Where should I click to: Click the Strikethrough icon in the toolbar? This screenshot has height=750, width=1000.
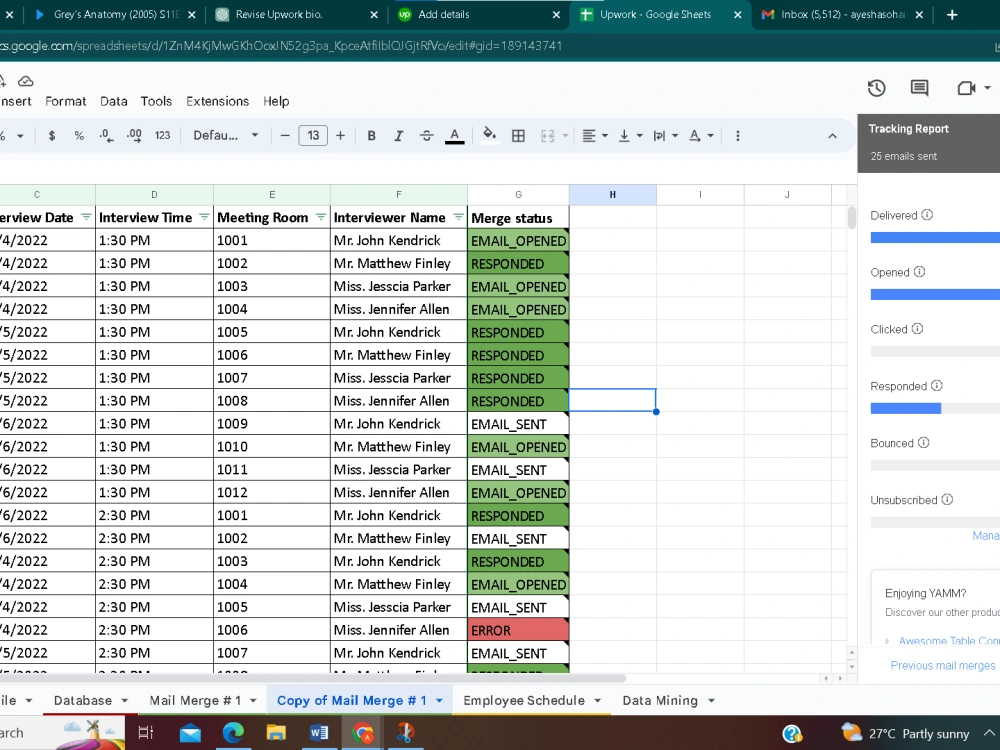click(x=426, y=135)
